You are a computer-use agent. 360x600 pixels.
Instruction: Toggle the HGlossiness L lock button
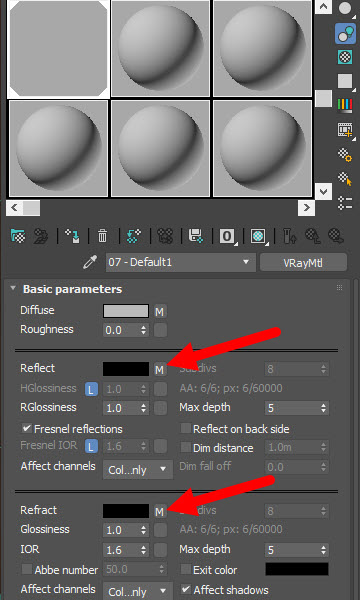coord(91,389)
